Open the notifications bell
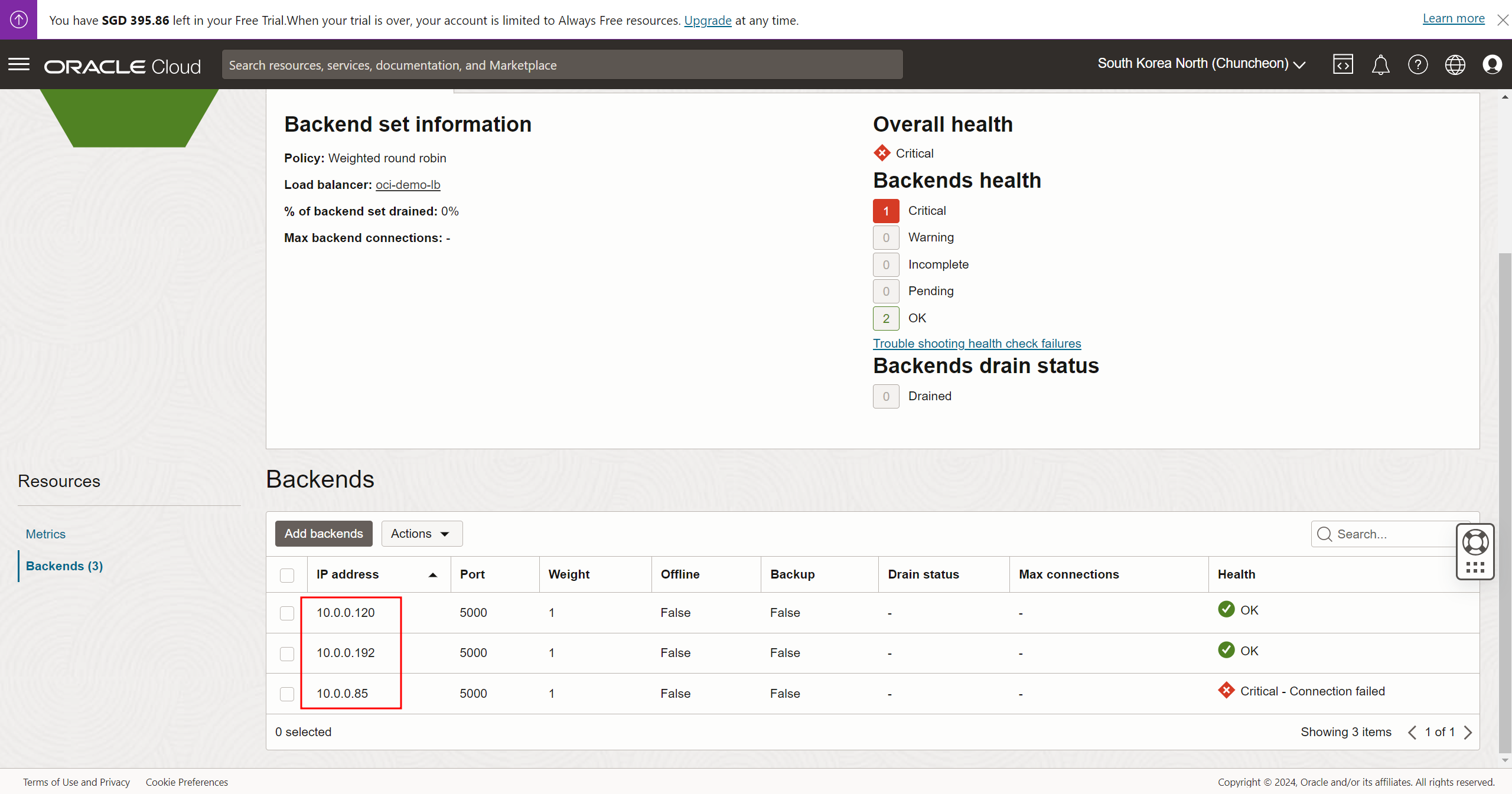This screenshot has width=1512, height=794. pyautogui.click(x=1380, y=64)
